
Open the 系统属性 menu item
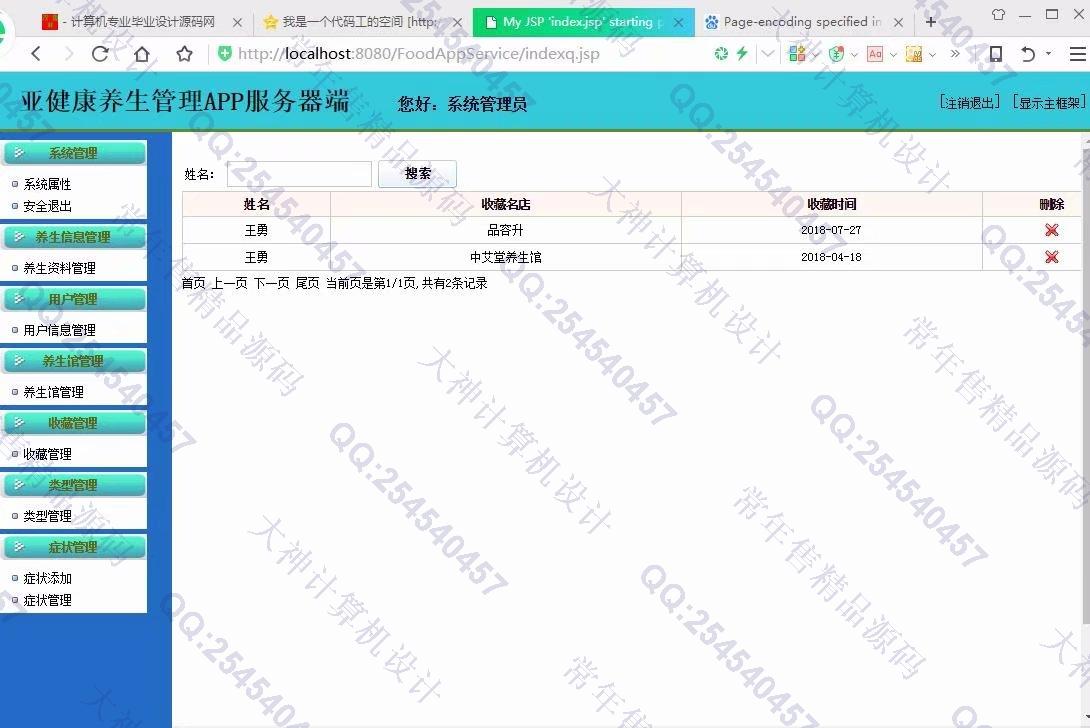point(47,184)
